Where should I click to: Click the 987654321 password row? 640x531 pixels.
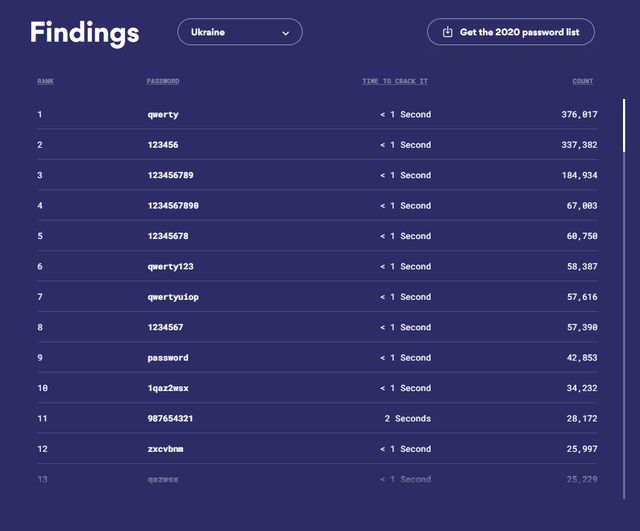(169, 419)
